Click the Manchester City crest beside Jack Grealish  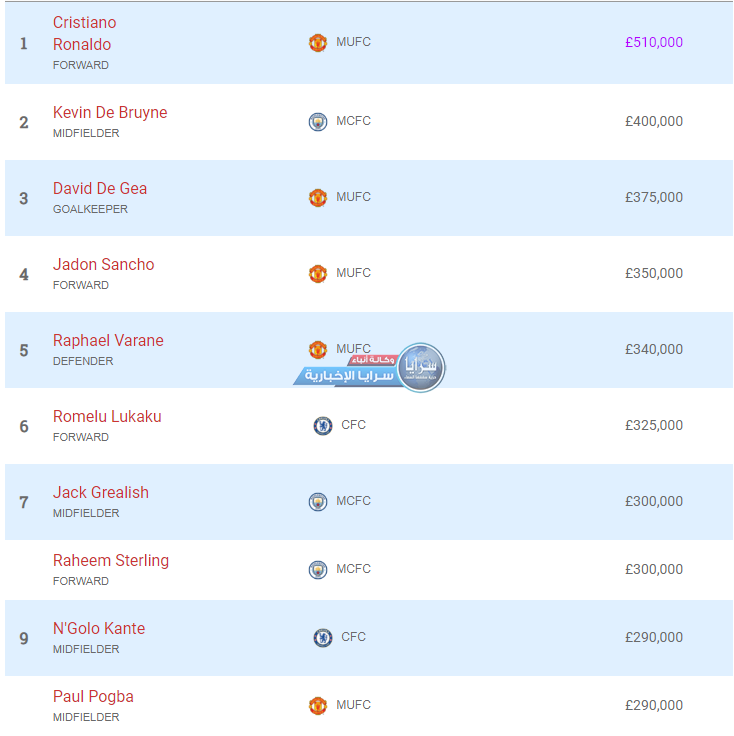point(317,502)
